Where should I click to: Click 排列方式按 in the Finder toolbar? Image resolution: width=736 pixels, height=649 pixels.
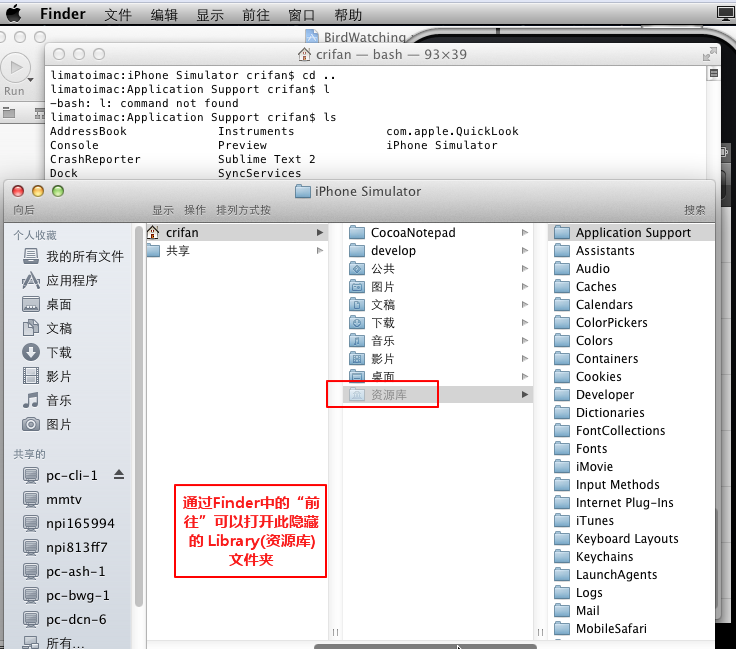coord(243,210)
